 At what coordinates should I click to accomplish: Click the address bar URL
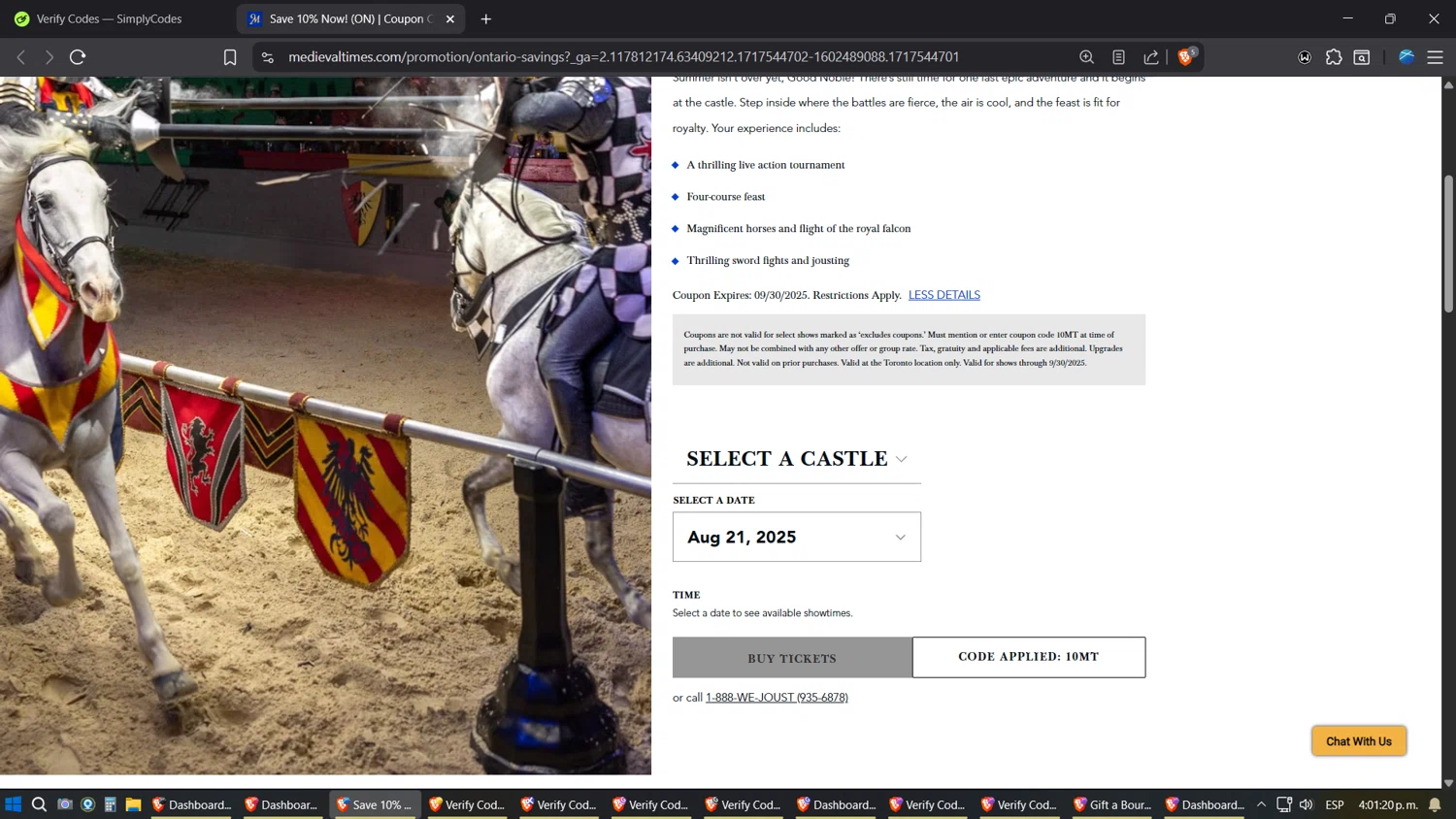tap(623, 57)
